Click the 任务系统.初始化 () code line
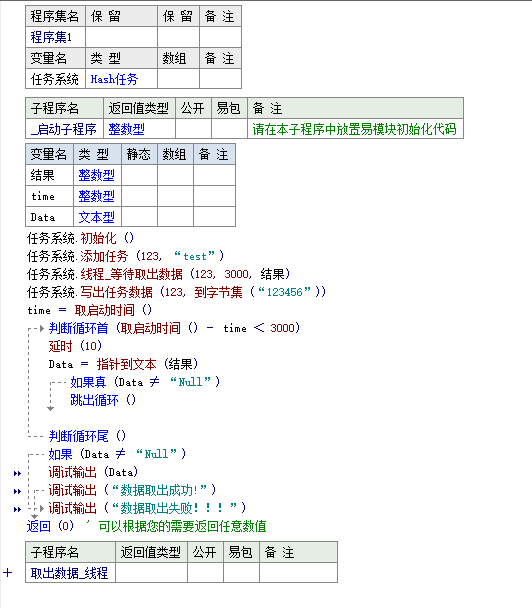 (x=80, y=238)
